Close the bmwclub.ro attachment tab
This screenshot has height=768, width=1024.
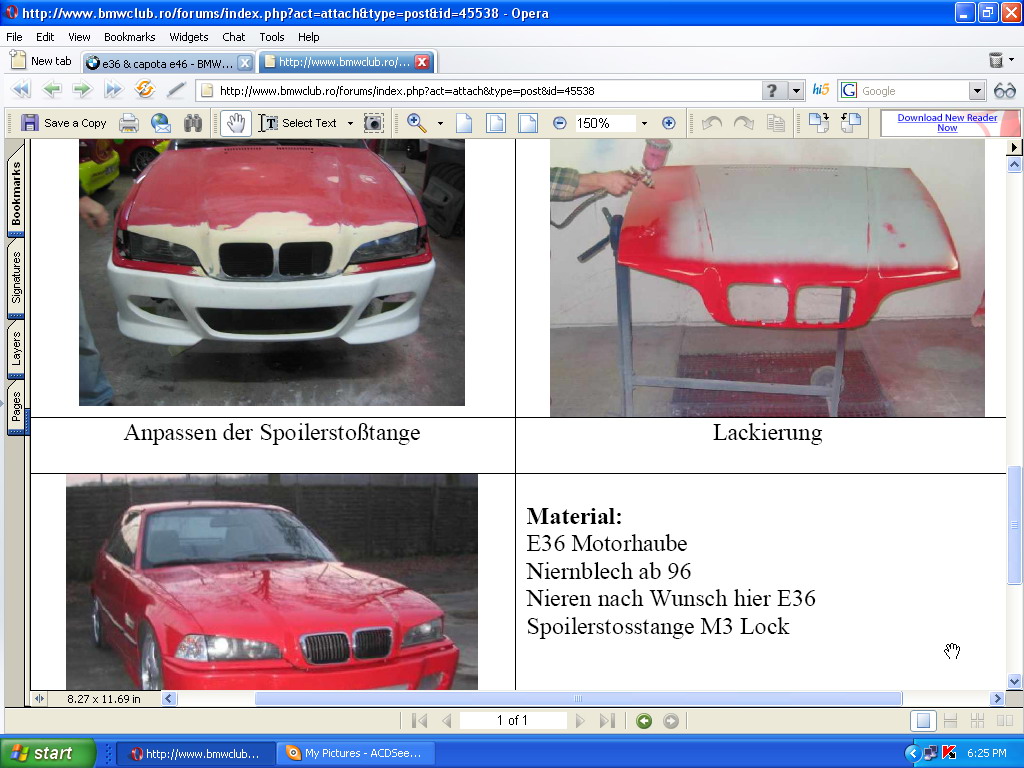[423, 62]
